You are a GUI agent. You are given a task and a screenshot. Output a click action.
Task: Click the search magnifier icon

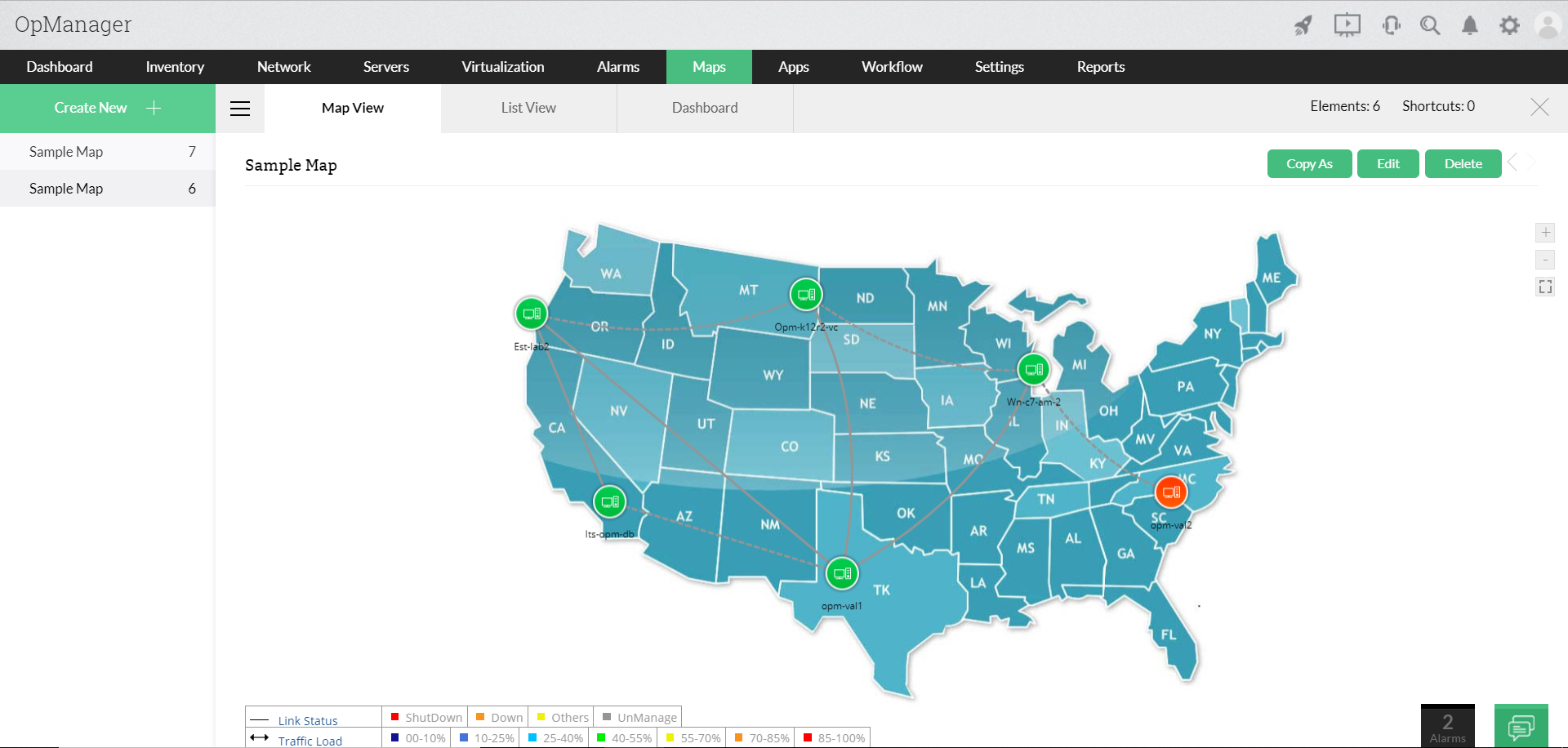point(1430,25)
